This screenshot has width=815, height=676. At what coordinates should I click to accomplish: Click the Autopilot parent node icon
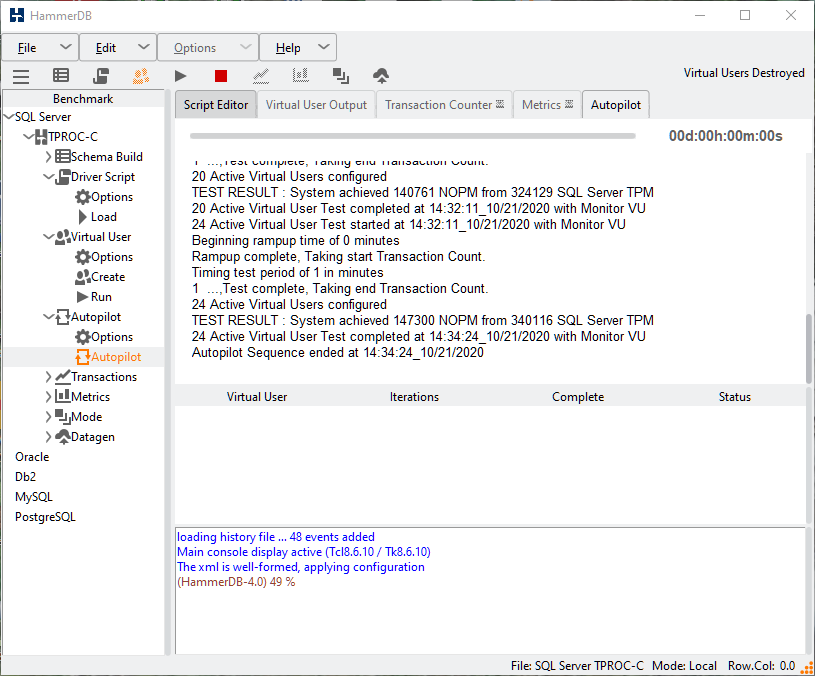tap(62, 317)
